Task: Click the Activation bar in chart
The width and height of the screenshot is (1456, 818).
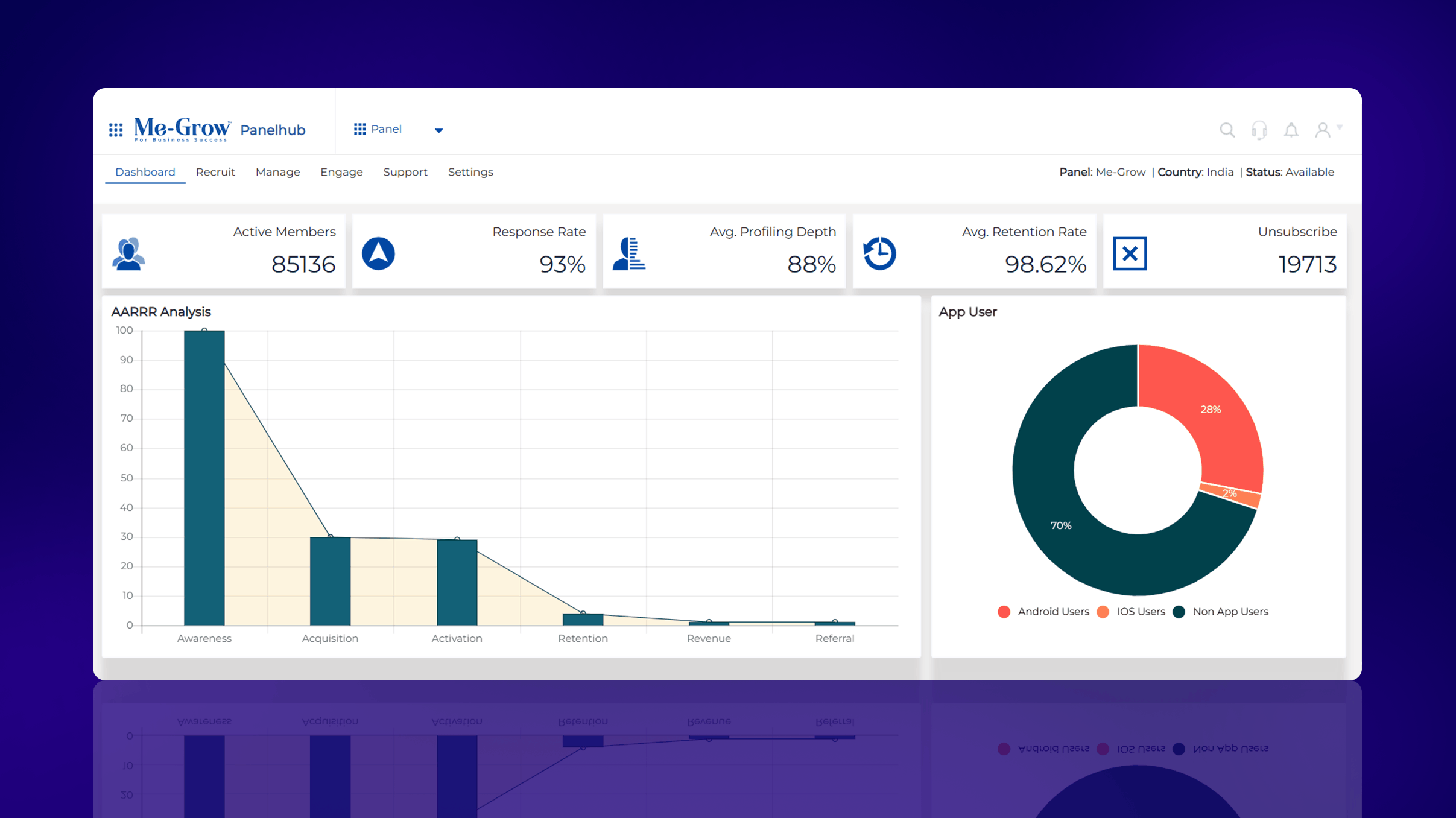Action: [x=457, y=582]
